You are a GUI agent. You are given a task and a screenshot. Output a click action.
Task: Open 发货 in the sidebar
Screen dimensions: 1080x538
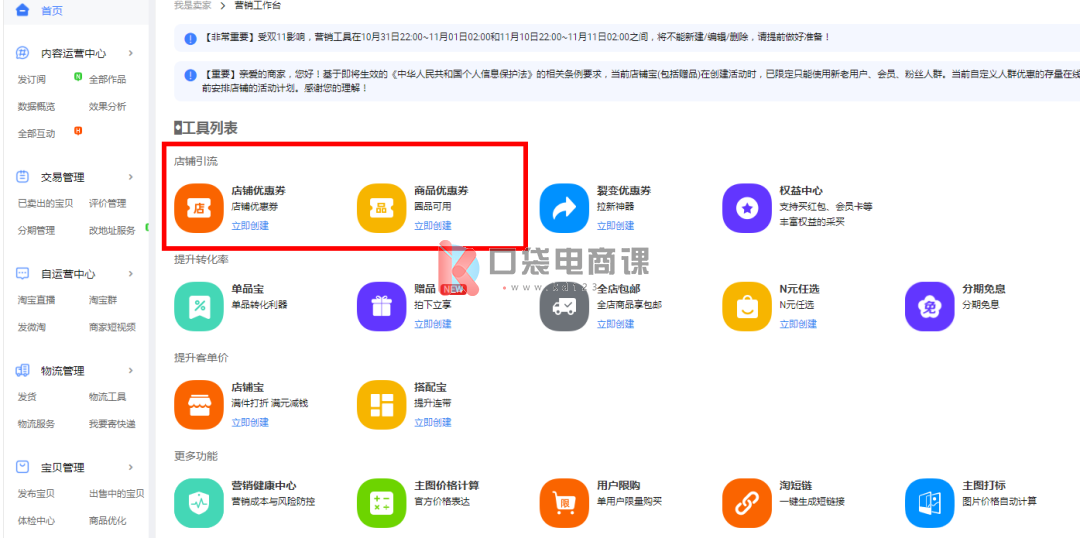pos(27,397)
